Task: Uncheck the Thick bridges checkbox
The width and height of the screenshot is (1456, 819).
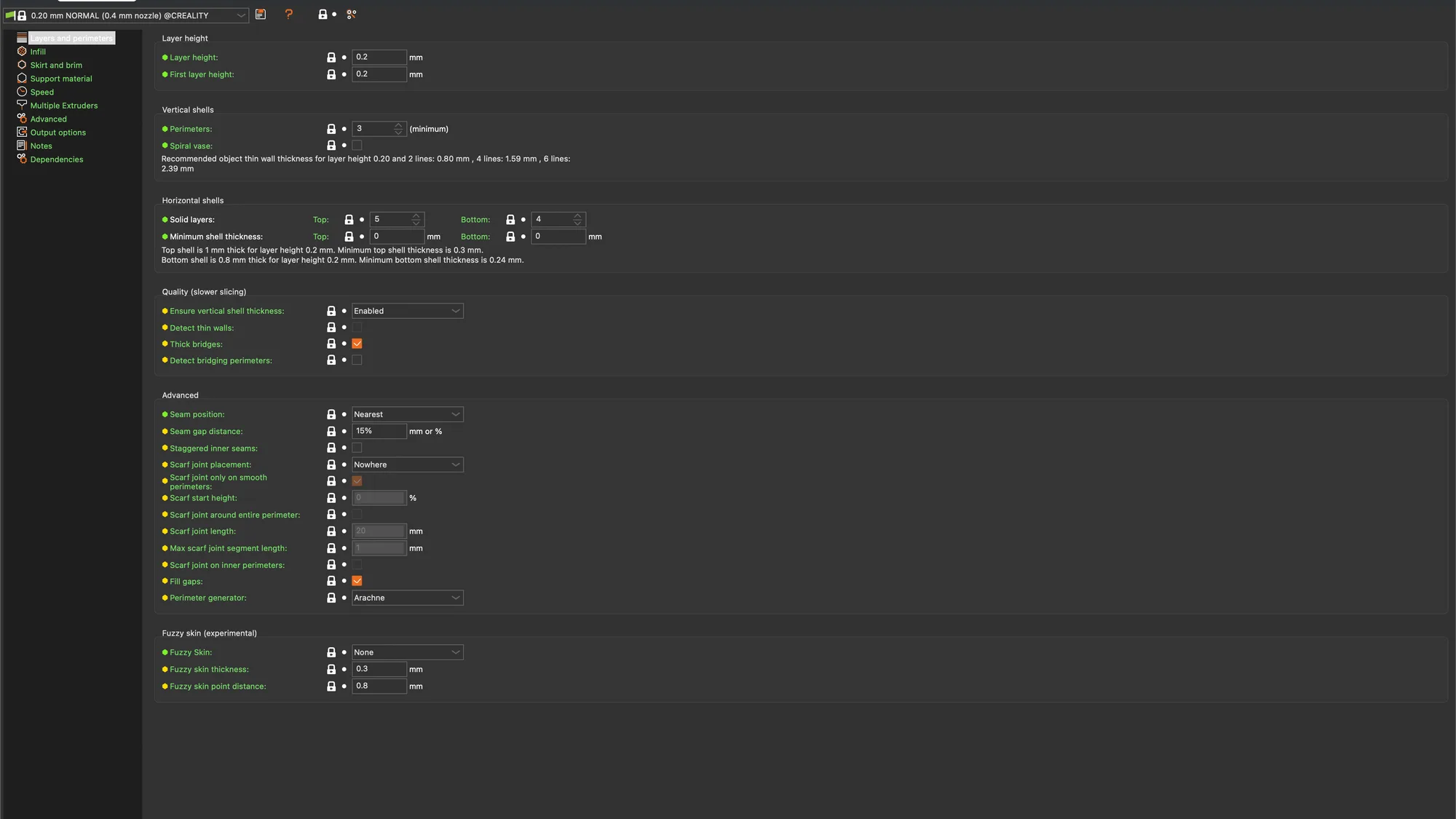Action: click(357, 344)
